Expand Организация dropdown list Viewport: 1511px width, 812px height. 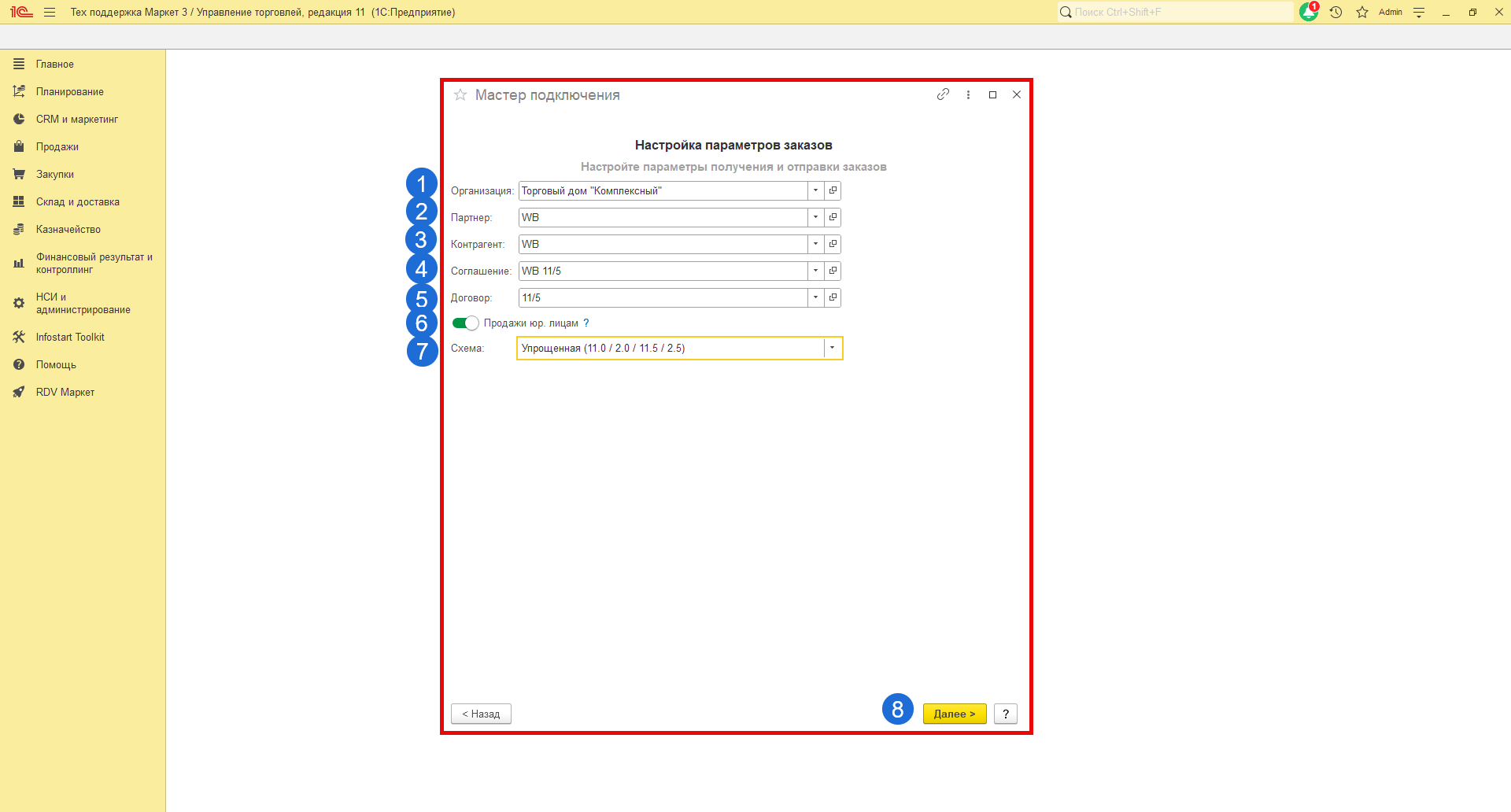(815, 190)
